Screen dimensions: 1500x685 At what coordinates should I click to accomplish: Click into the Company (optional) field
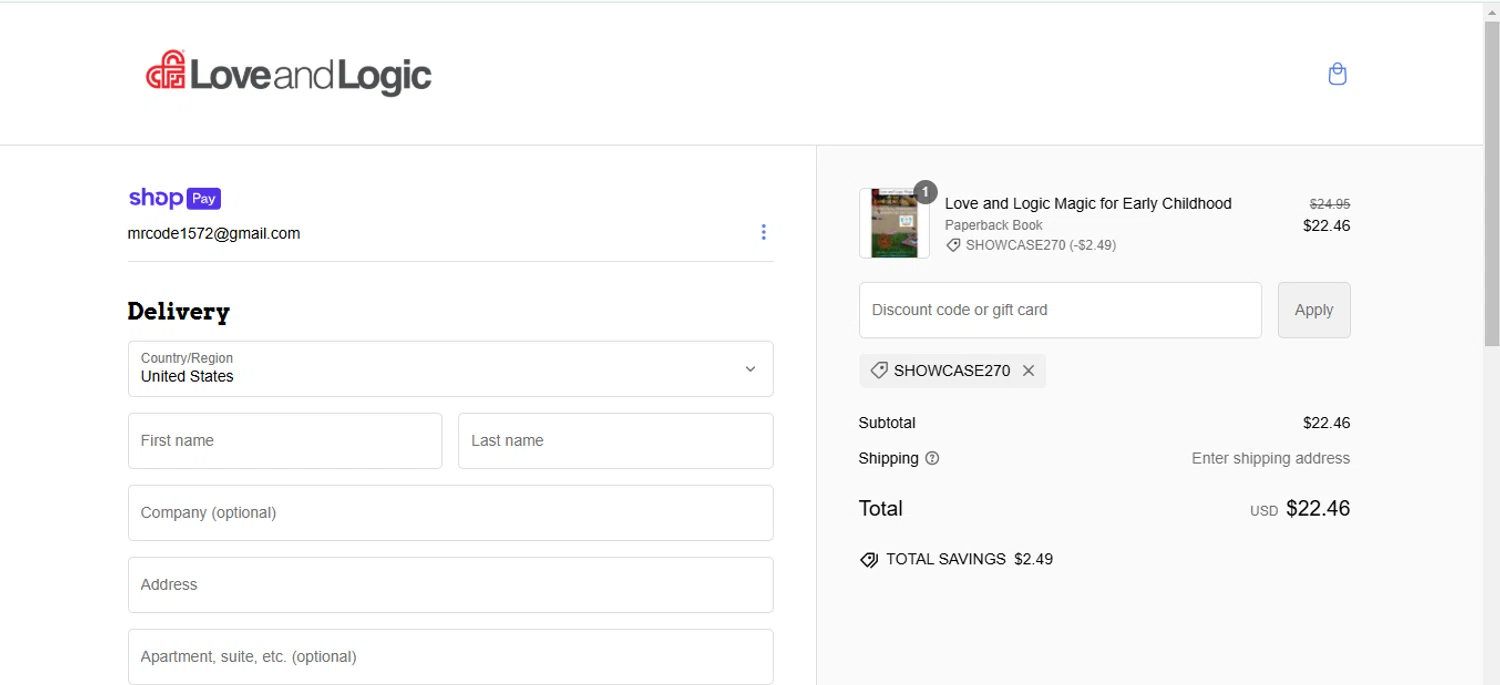(x=450, y=513)
